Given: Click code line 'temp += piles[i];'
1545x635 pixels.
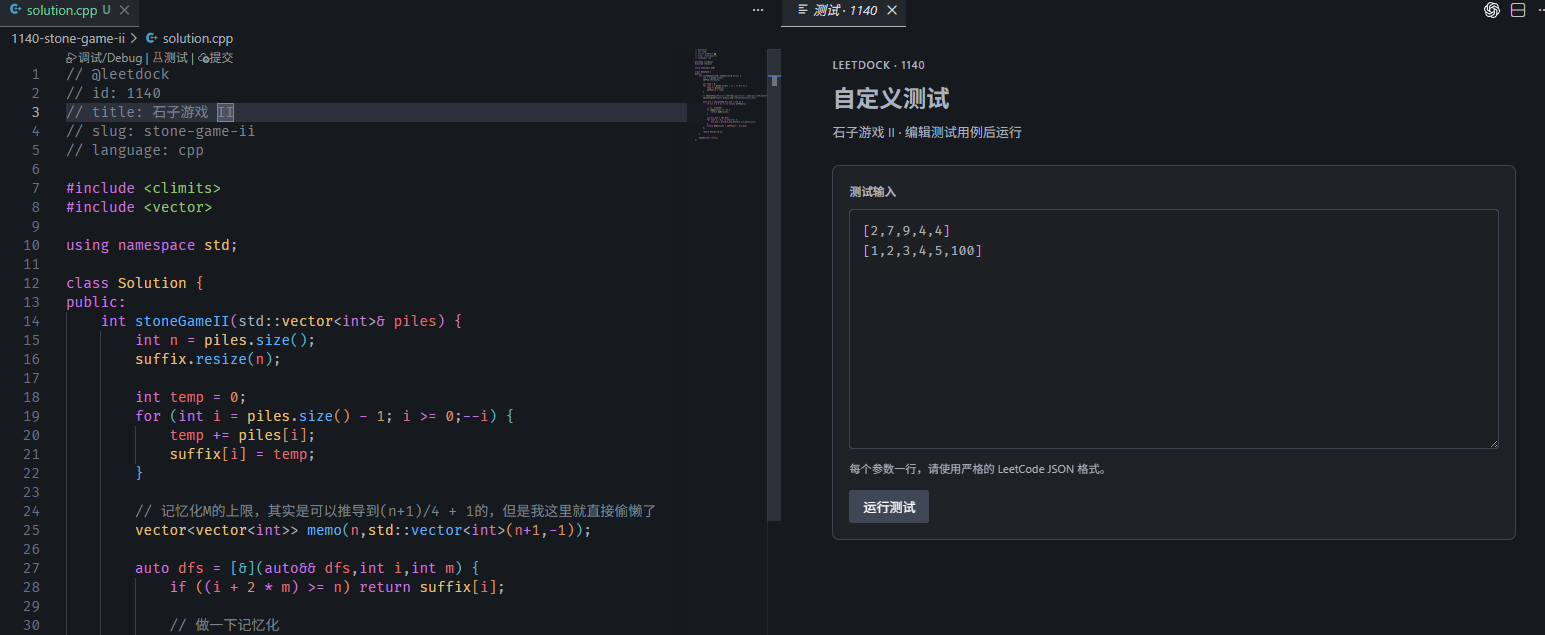Looking at the screenshot, I should tap(243, 435).
